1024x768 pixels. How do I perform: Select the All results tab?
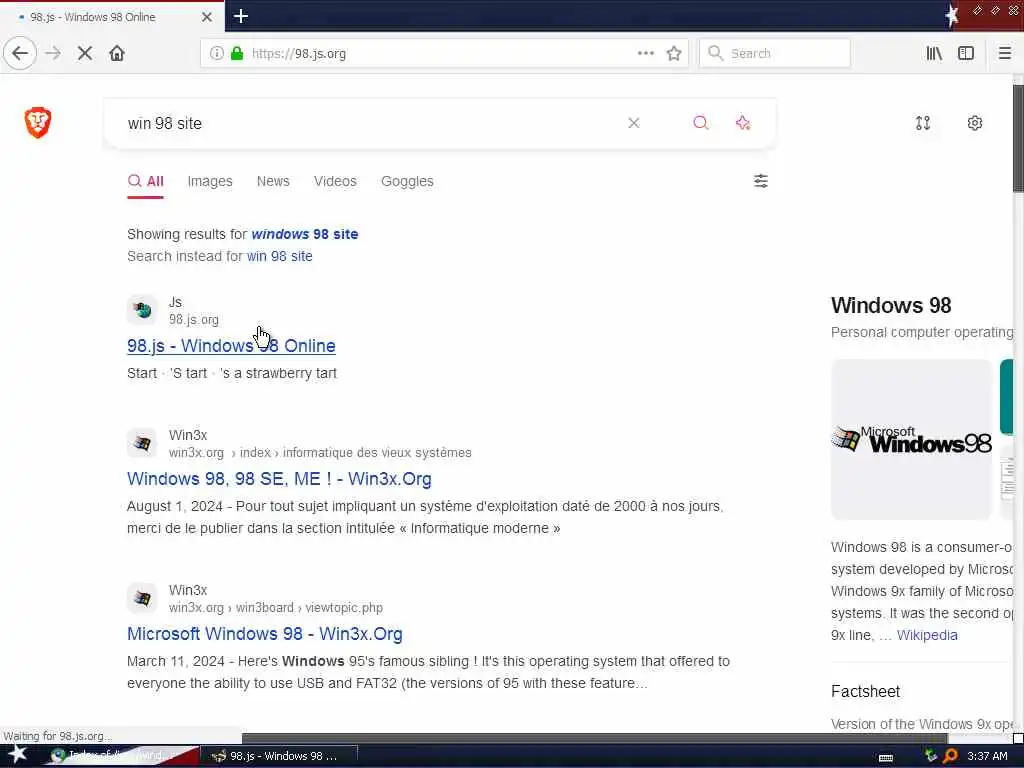[146, 182]
